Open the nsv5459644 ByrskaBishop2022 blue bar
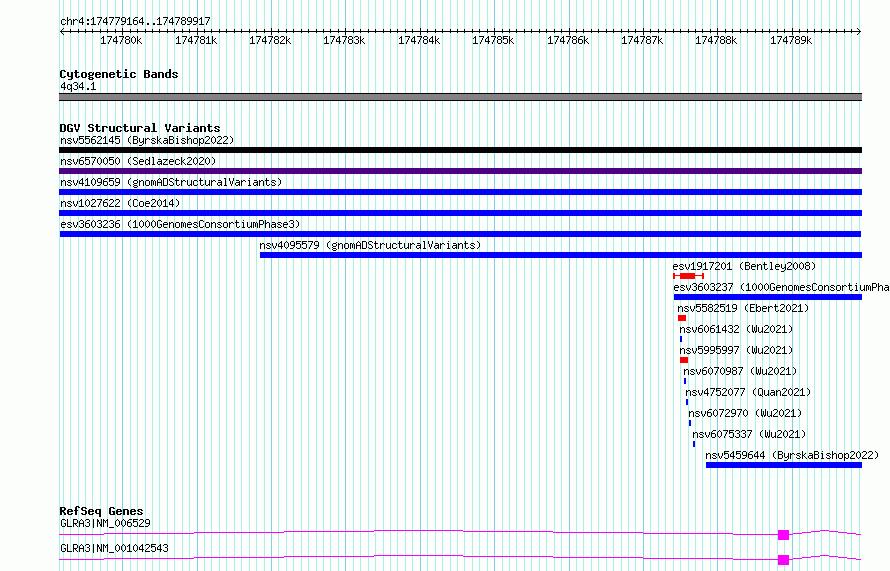This screenshot has width=890, height=571. 784,465
